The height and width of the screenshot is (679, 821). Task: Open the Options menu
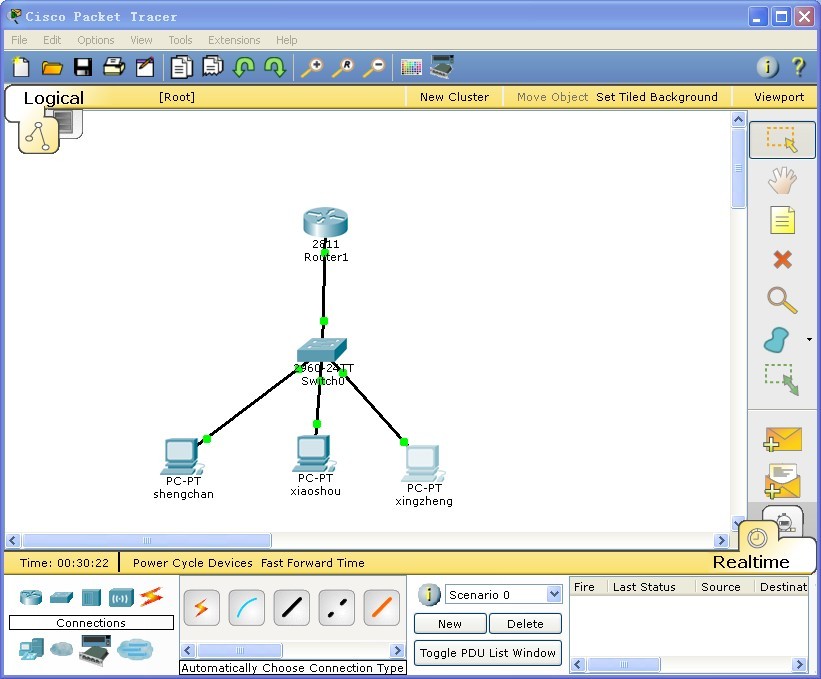tap(95, 40)
